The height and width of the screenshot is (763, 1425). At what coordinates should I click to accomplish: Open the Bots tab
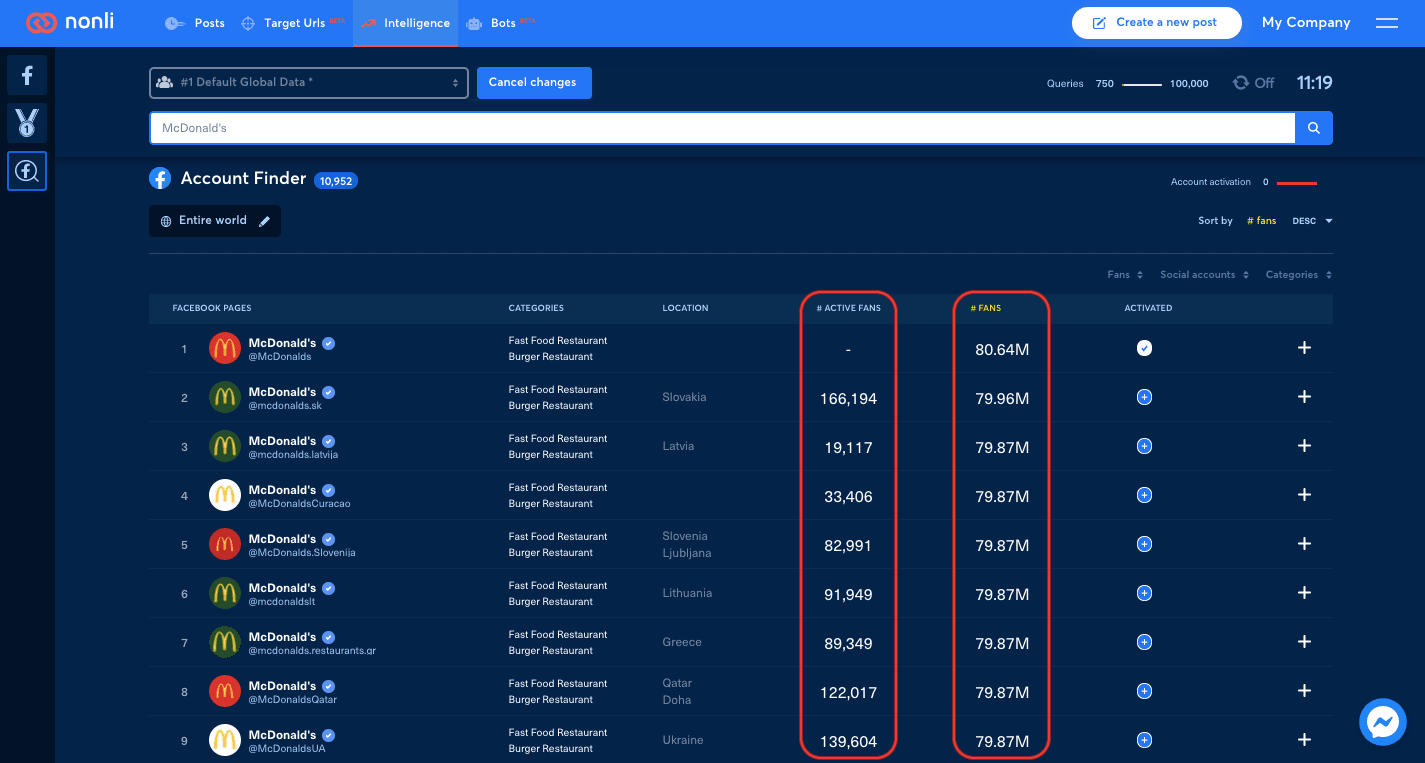point(500,23)
